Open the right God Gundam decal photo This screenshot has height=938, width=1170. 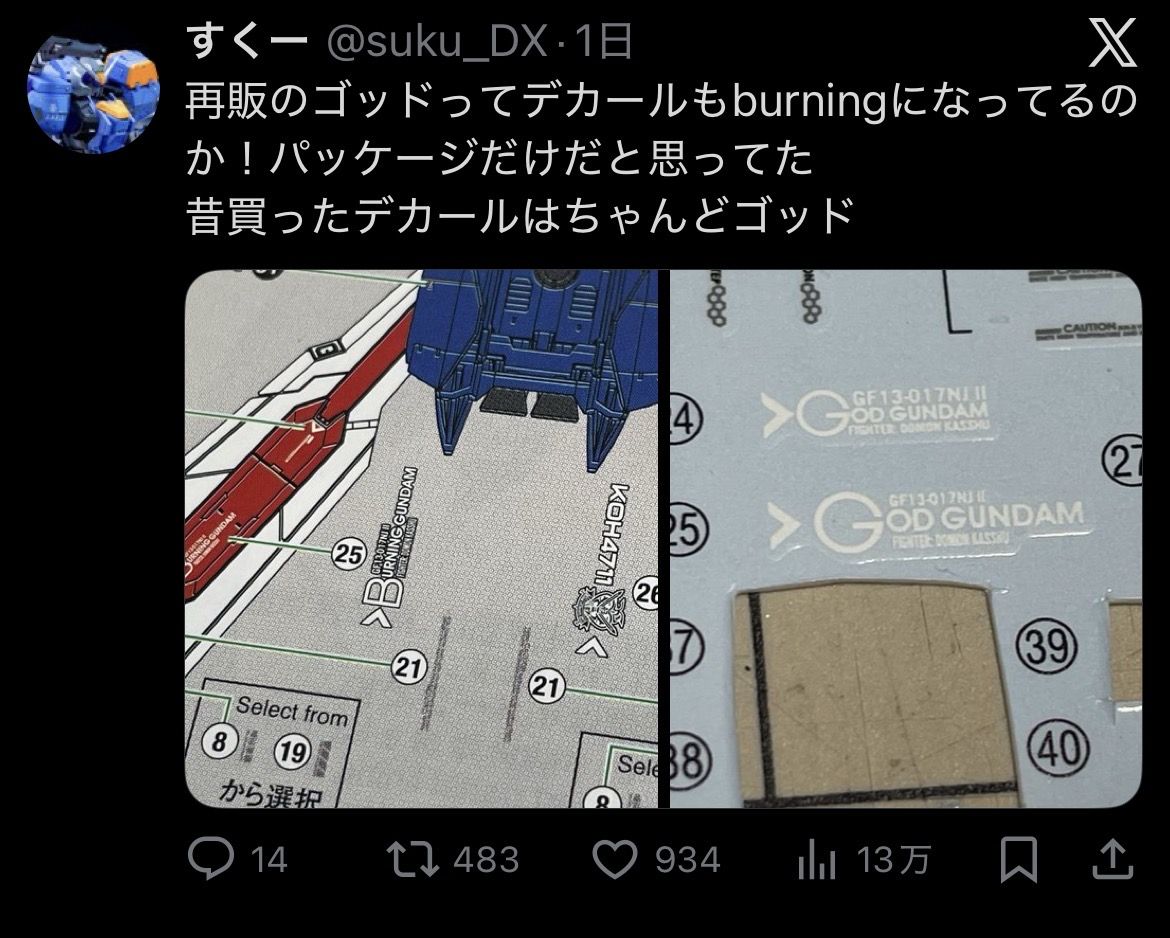(x=906, y=538)
